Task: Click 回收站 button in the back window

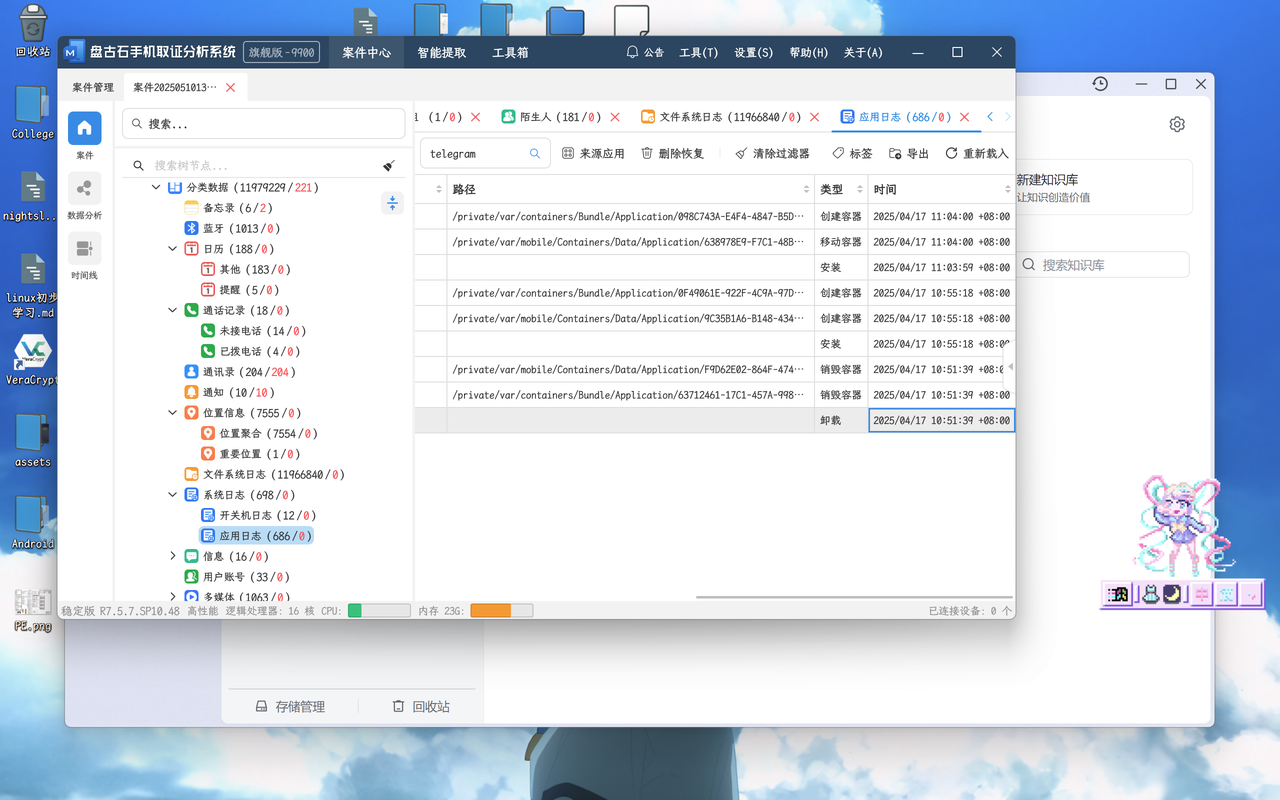Action: tap(421, 706)
